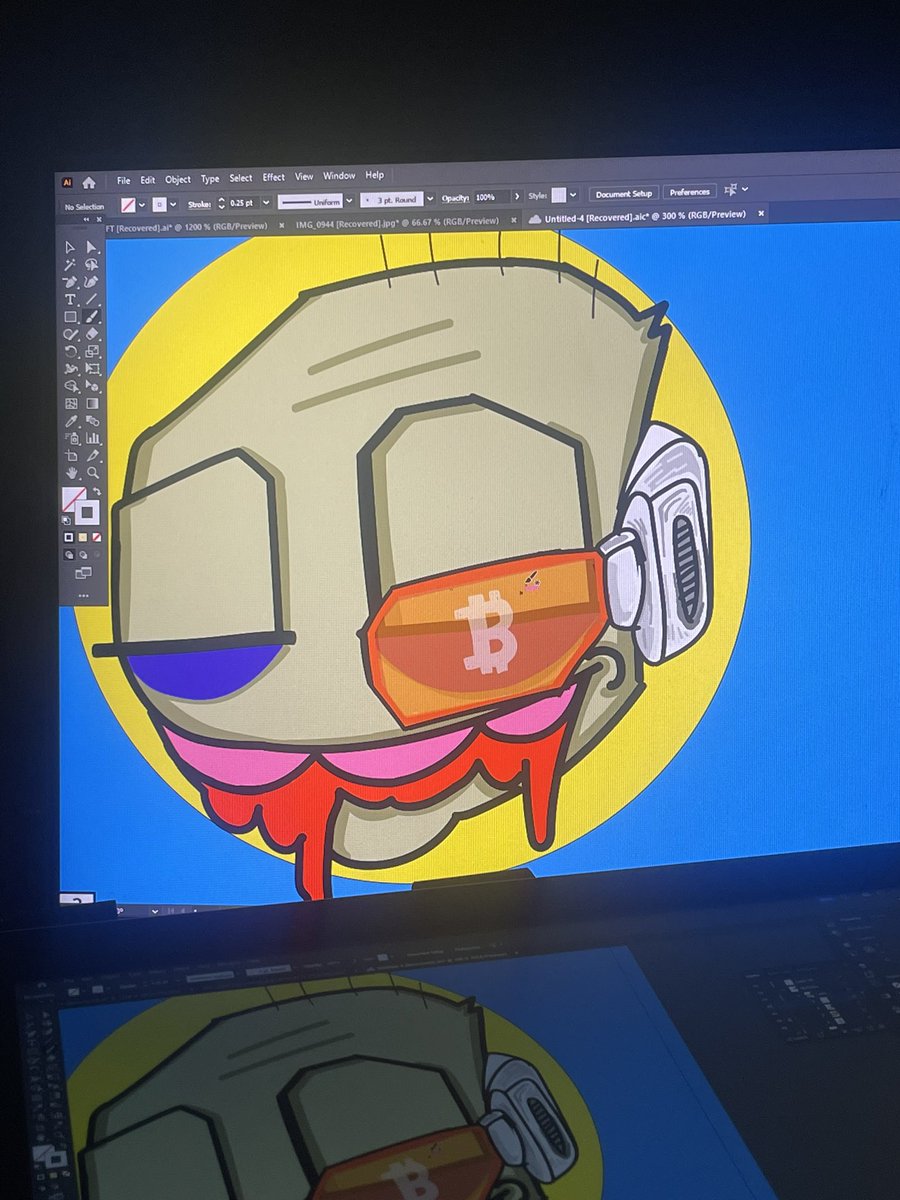Select the Magic Wand tool
This screenshot has width=900, height=1200.
click(x=71, y=264)
